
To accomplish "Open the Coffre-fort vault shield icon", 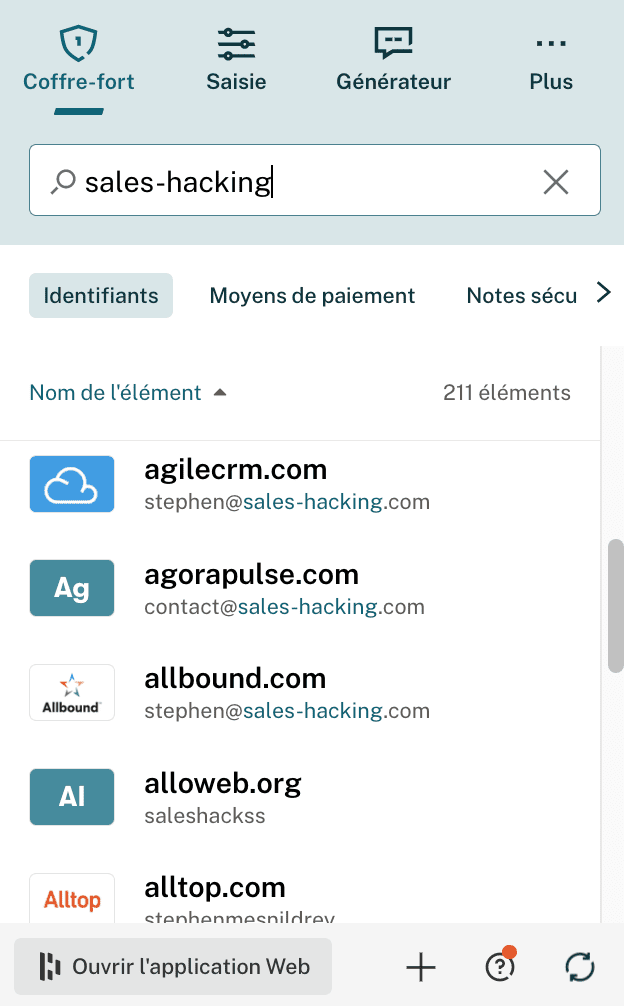I will [78, 42].
